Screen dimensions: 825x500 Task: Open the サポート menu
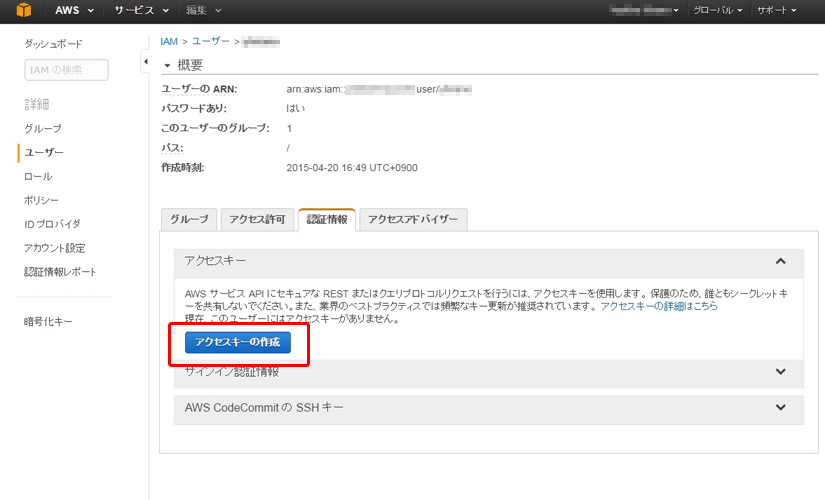(x=778, y=10)
